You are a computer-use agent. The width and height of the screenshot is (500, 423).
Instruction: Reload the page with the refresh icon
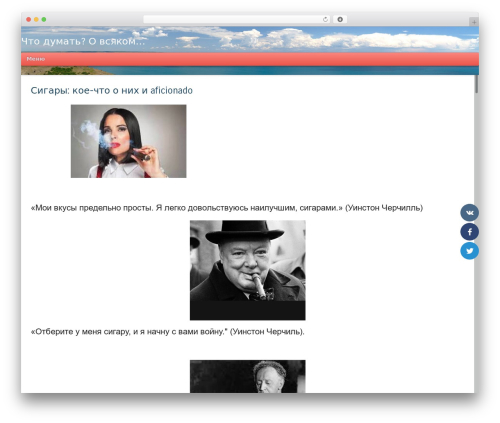325,19
